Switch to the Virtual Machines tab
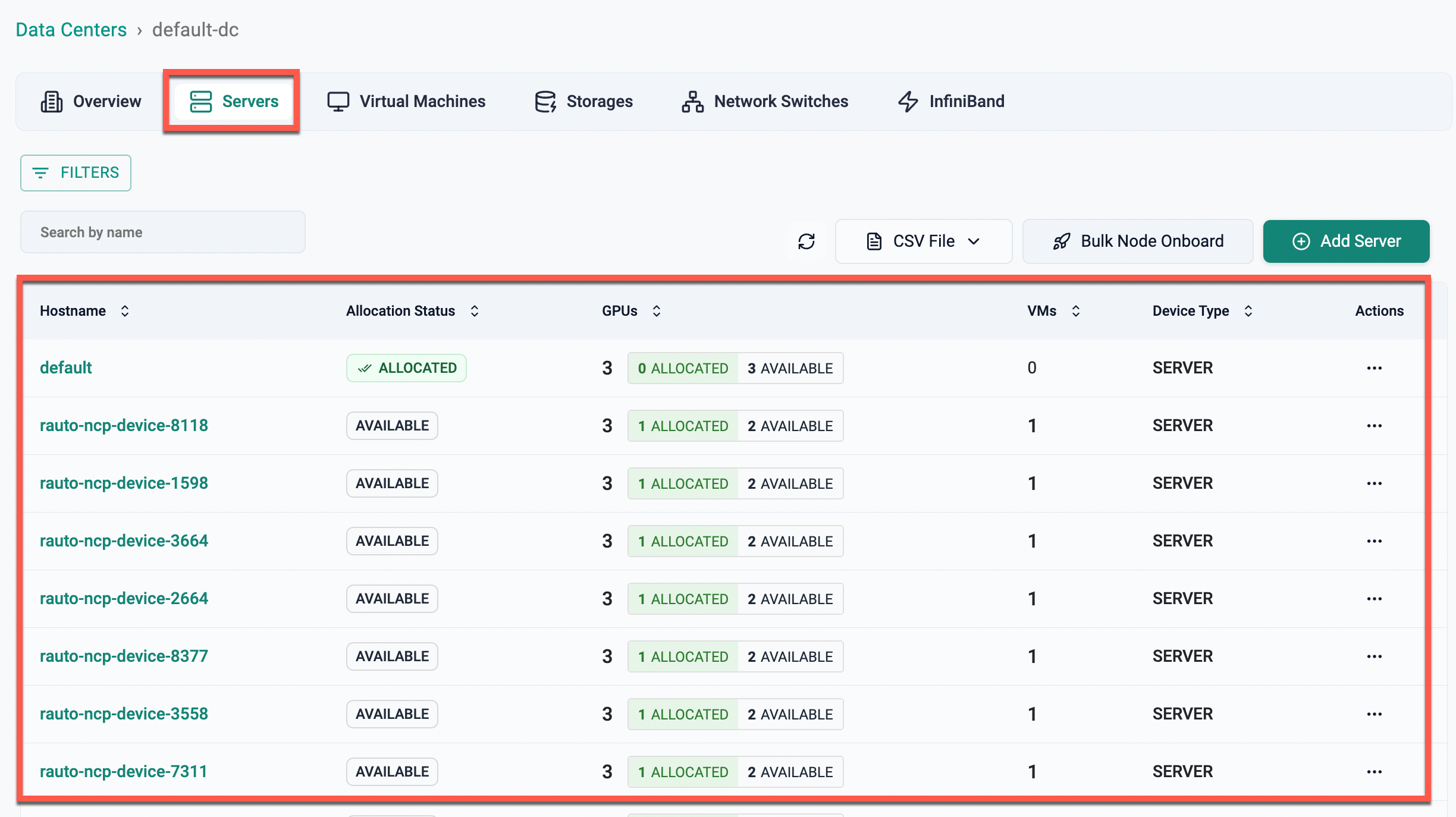1456x817 pixels. (x=406, y=102)
